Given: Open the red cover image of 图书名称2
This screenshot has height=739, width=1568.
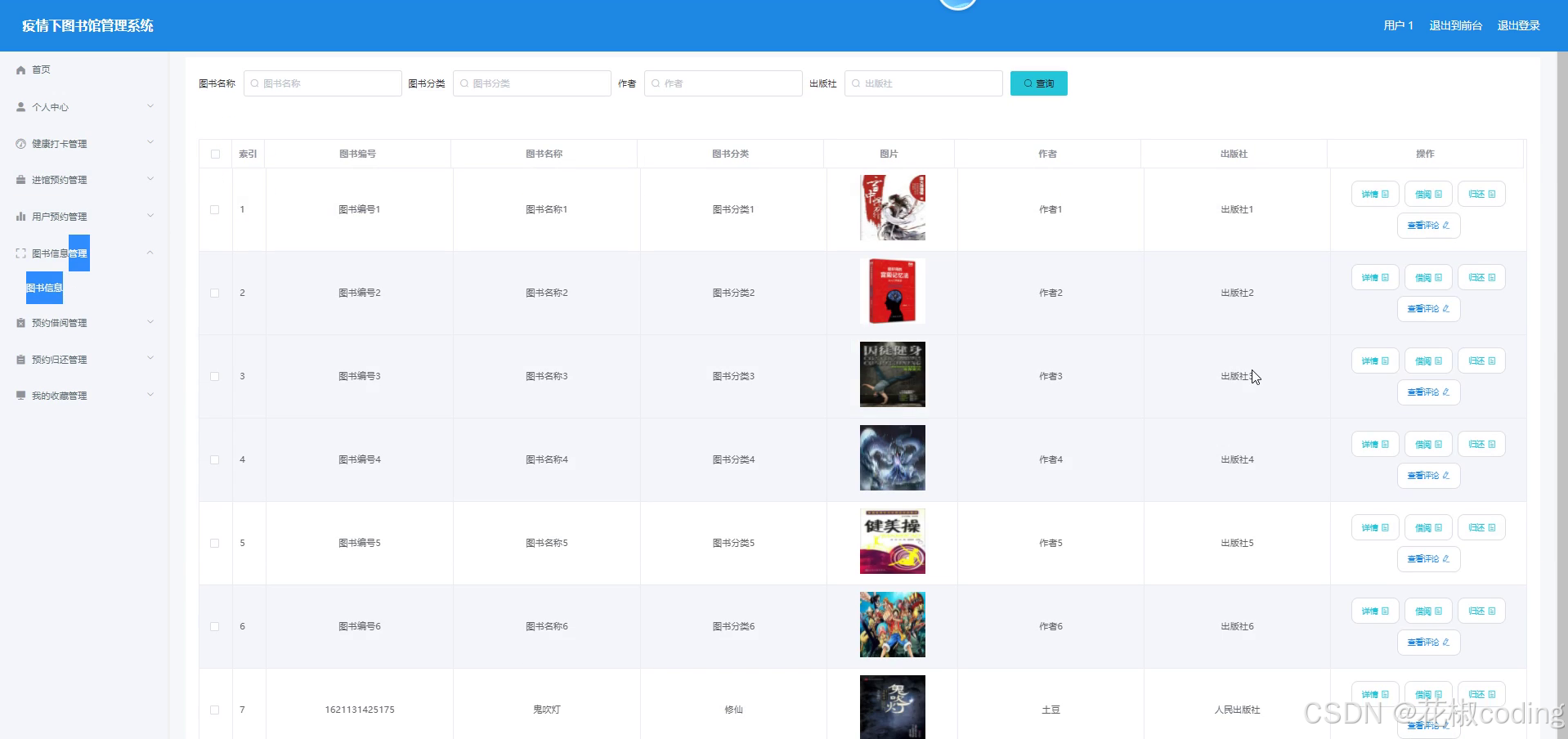Looking at the screenshot, I should click(x=892, y=291).
